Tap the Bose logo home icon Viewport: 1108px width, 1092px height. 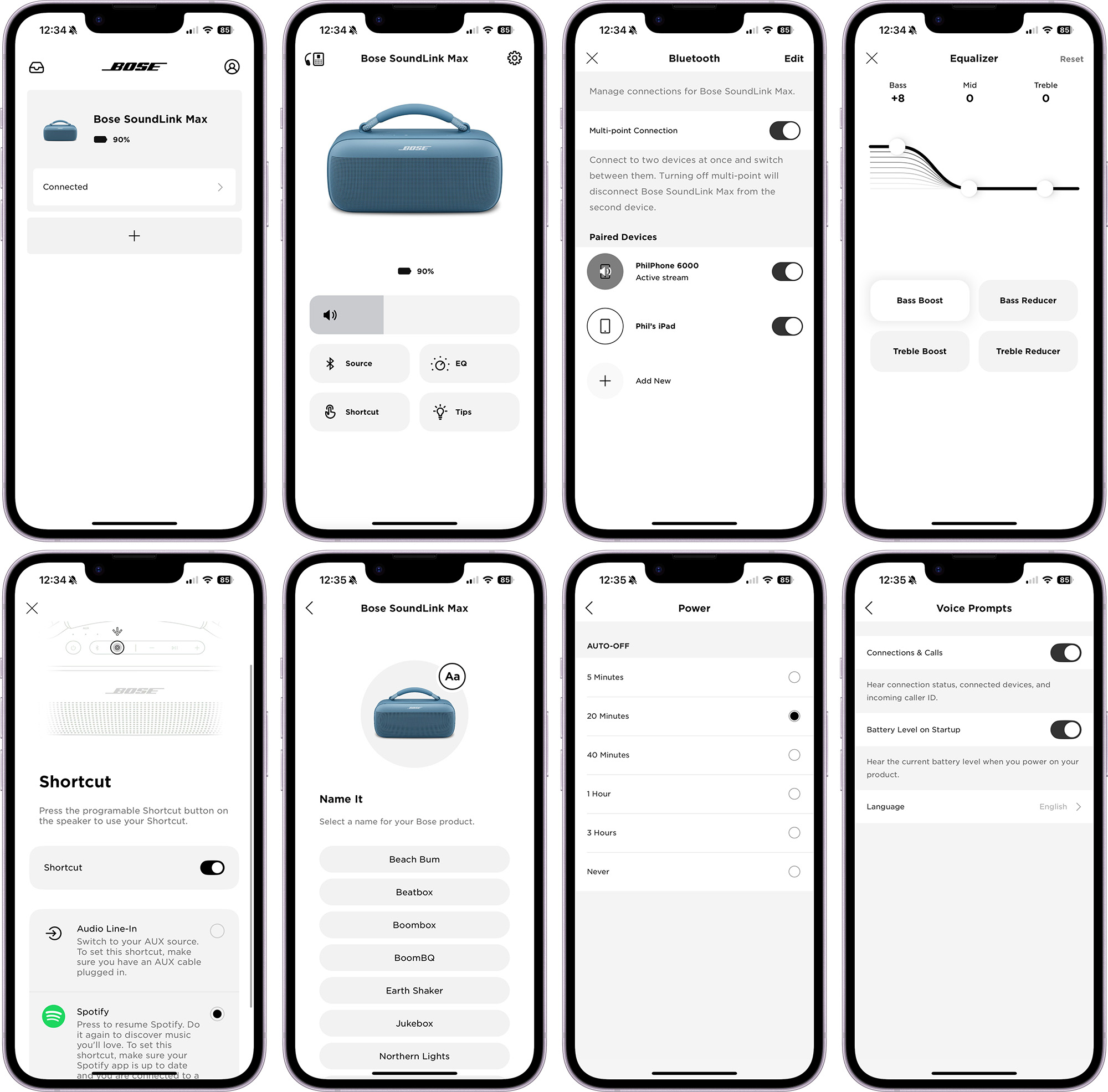(134, 67)
